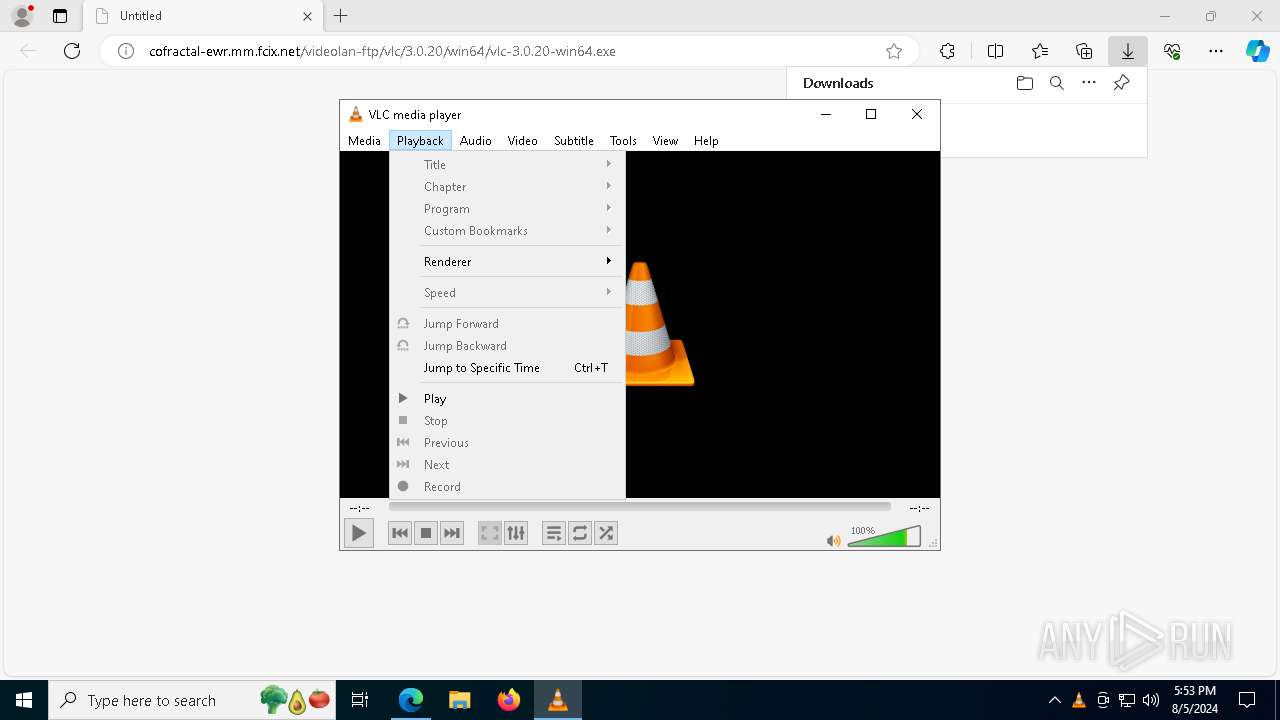Toggle fullscreen video button in VLC
The width and height of the screenshot is (1280, 720).
click(x=490, y=533)
